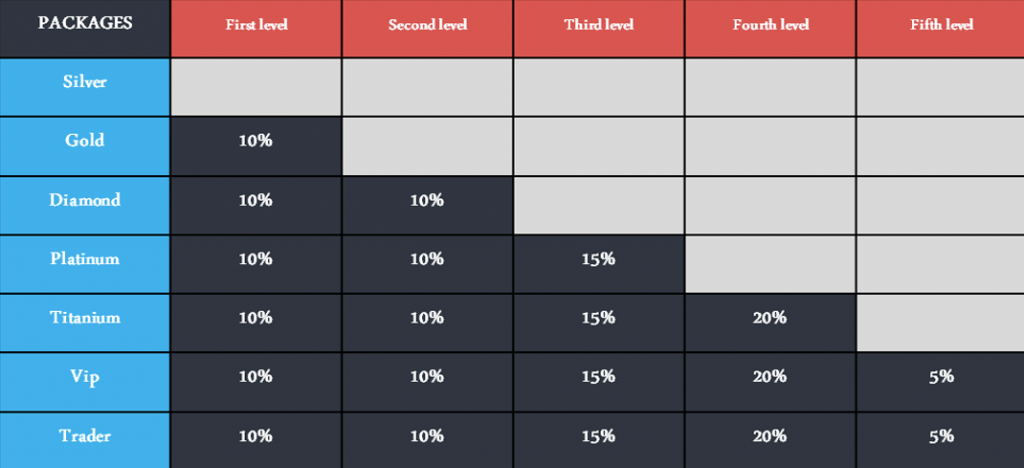
Task: Select Titanium's Fourth level 20% cell
Action: pos(770,323)
